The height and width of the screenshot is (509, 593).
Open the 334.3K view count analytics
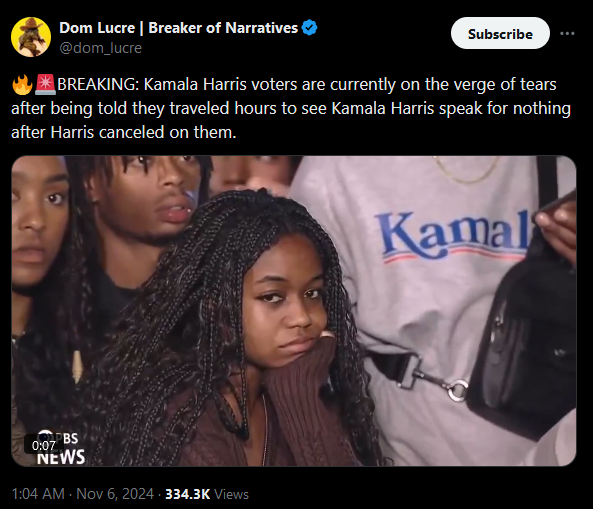click(x=188, y=494)
